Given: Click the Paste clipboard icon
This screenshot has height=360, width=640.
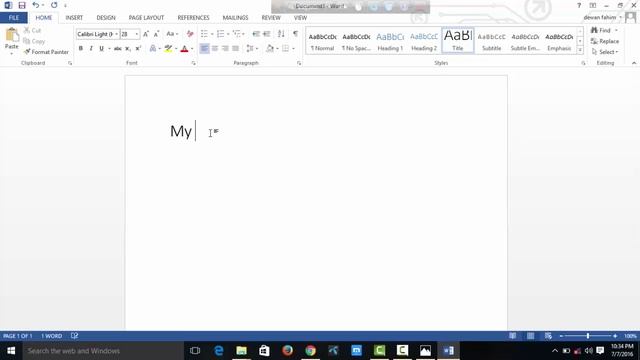Looking at the screenshot, I should [x=11, y=36].
